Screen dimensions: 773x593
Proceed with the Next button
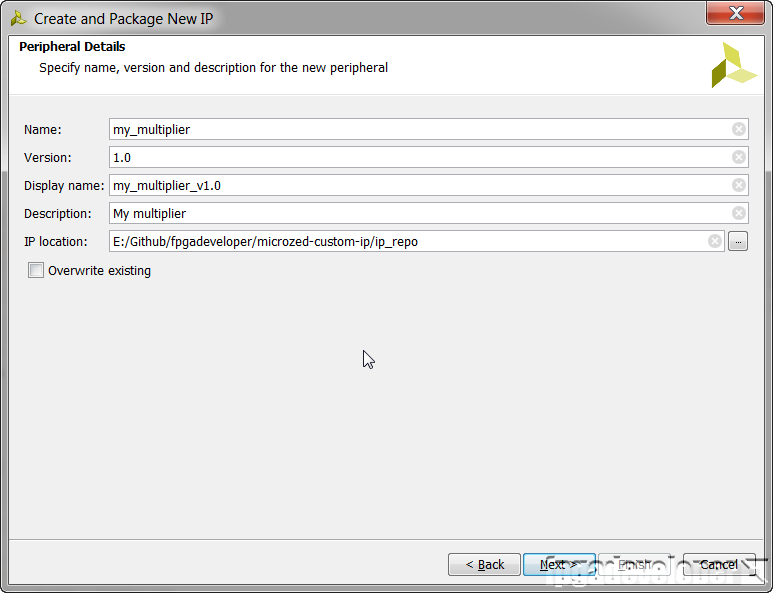click(x=559, y=564)
